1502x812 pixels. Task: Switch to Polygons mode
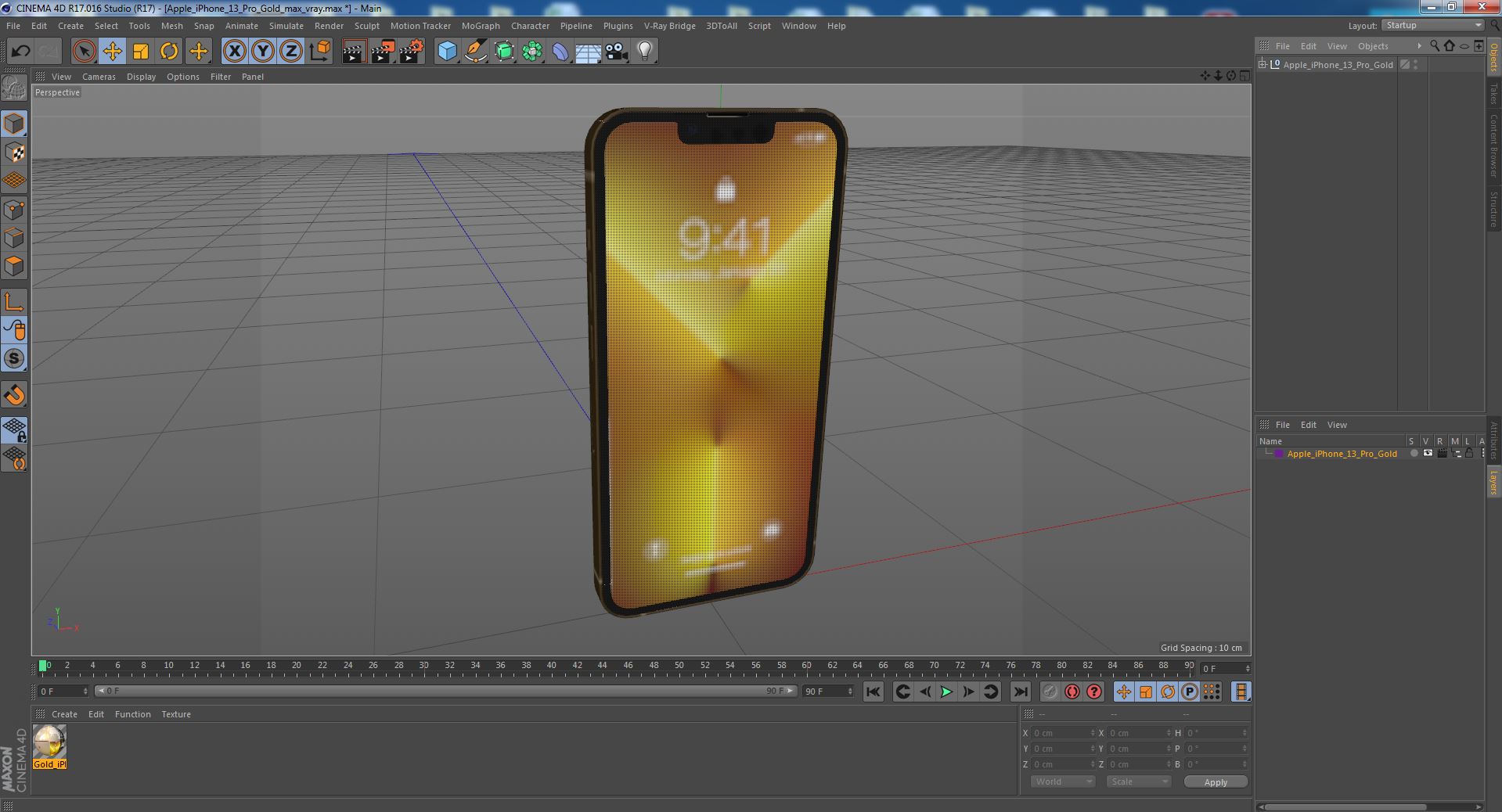coord(14,266)
